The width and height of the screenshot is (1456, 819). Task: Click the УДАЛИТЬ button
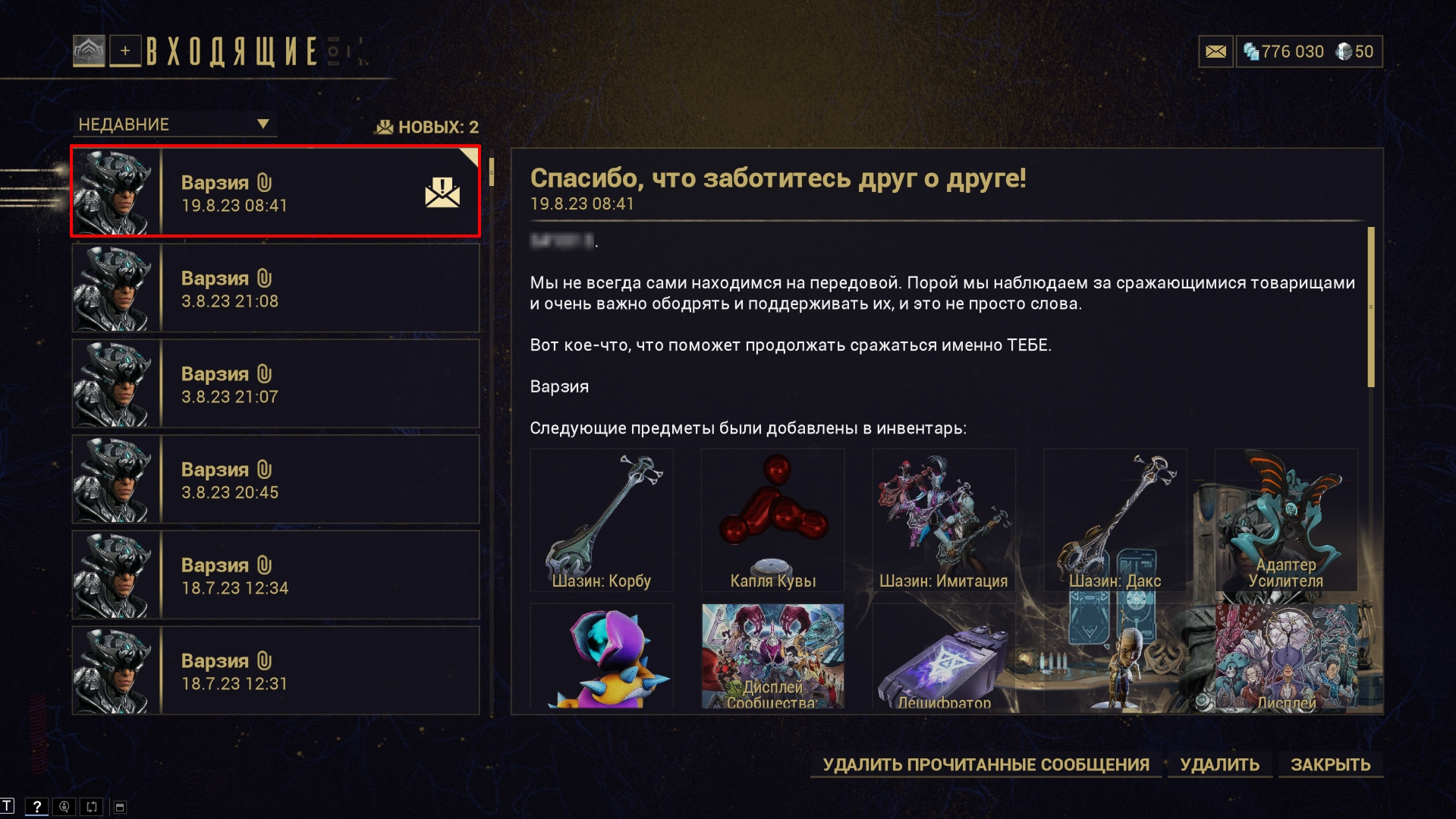(x=1219, y=764)
